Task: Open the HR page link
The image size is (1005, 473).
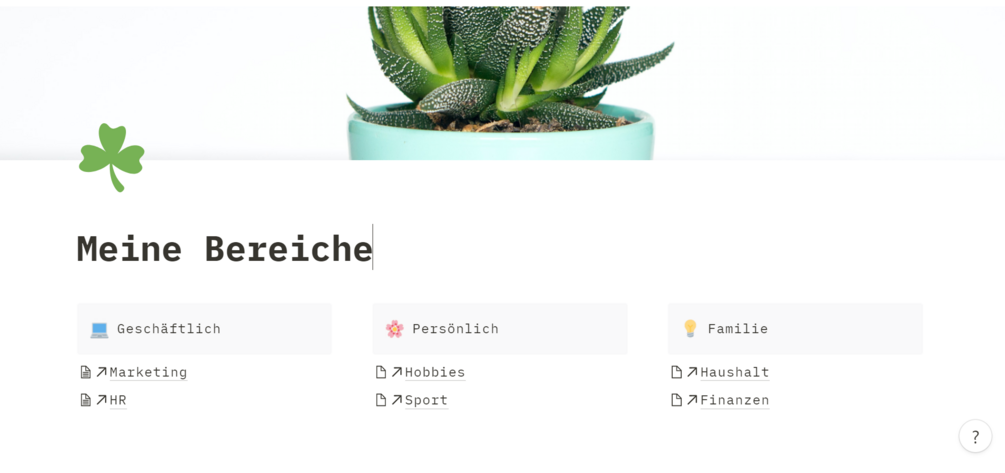Action: point(118,400)
